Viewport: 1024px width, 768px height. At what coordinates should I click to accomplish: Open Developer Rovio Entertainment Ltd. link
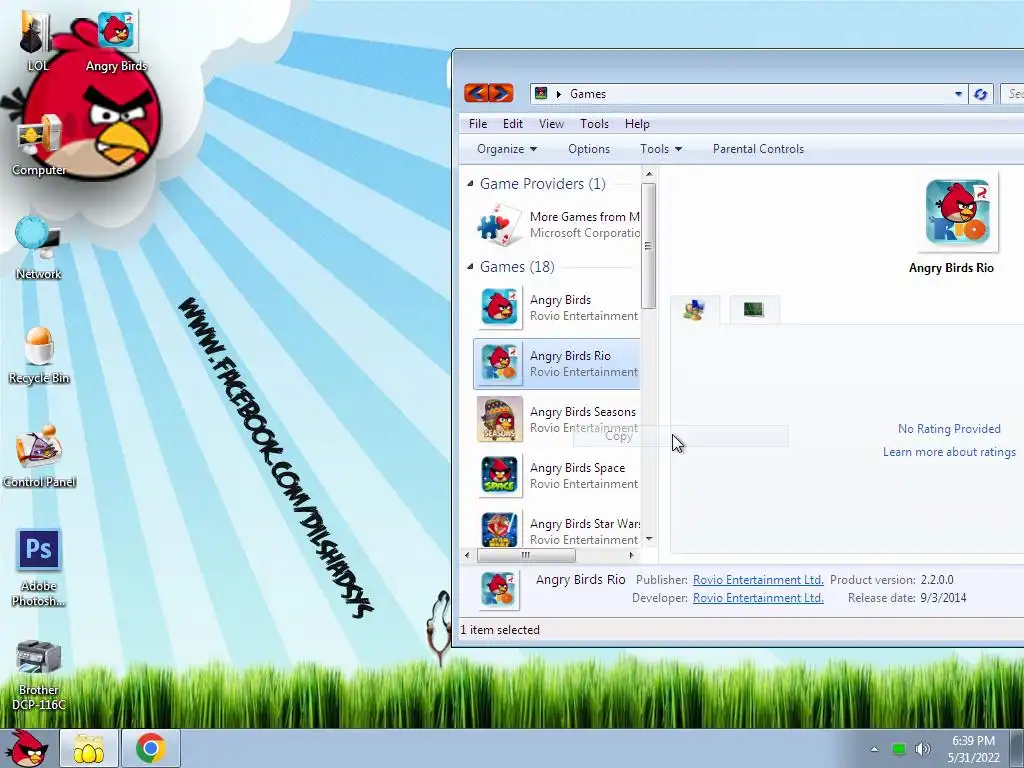[x=758, y=598]
